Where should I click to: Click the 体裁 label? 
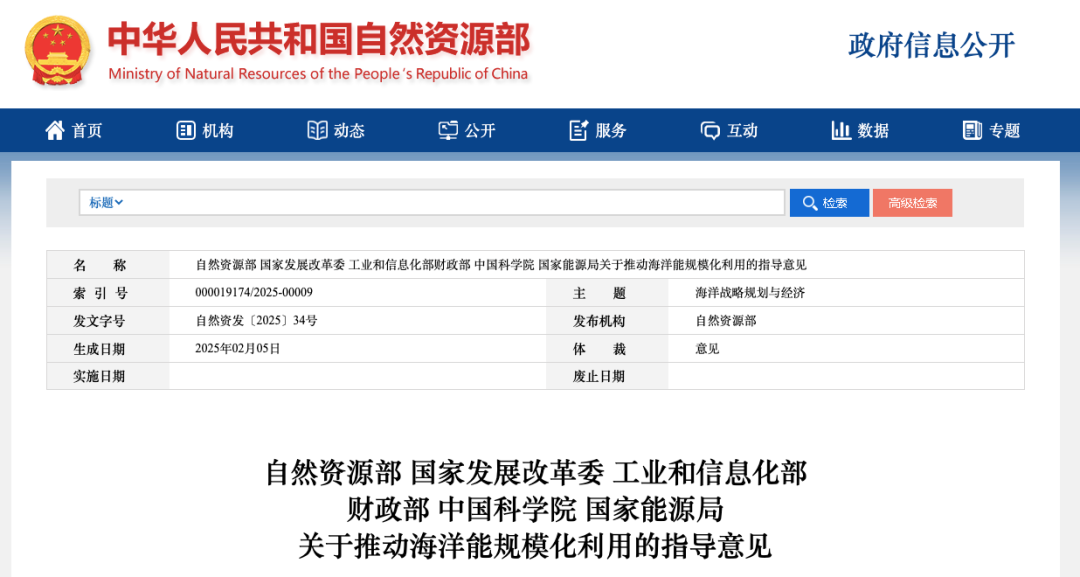point(599,348)
